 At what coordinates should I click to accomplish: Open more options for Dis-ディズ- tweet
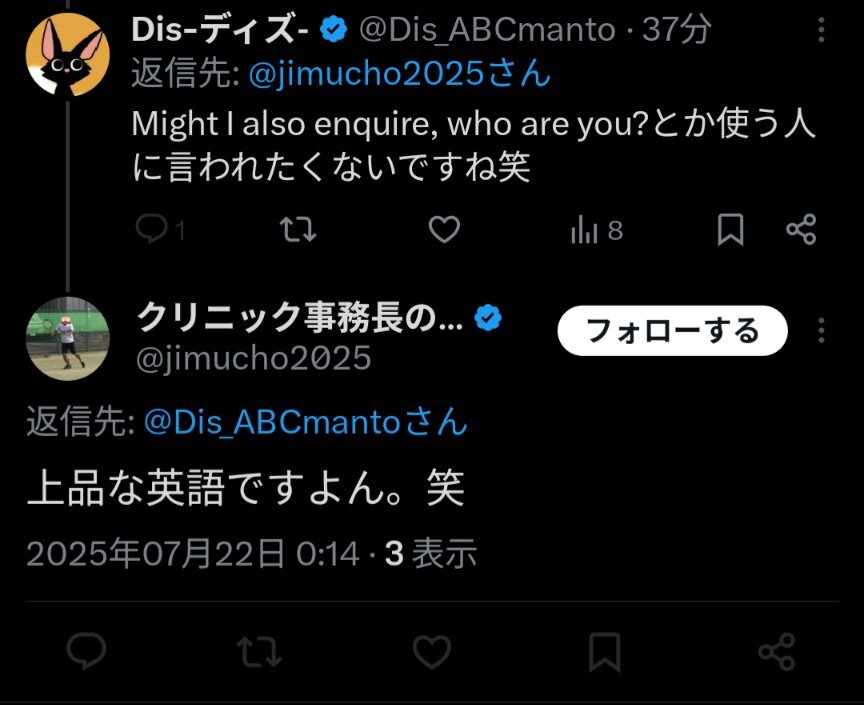(821, 30)
